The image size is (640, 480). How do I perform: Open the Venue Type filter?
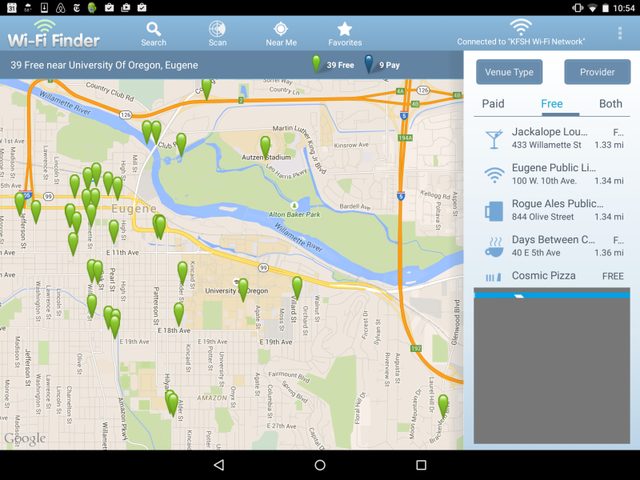pos(508,72)
